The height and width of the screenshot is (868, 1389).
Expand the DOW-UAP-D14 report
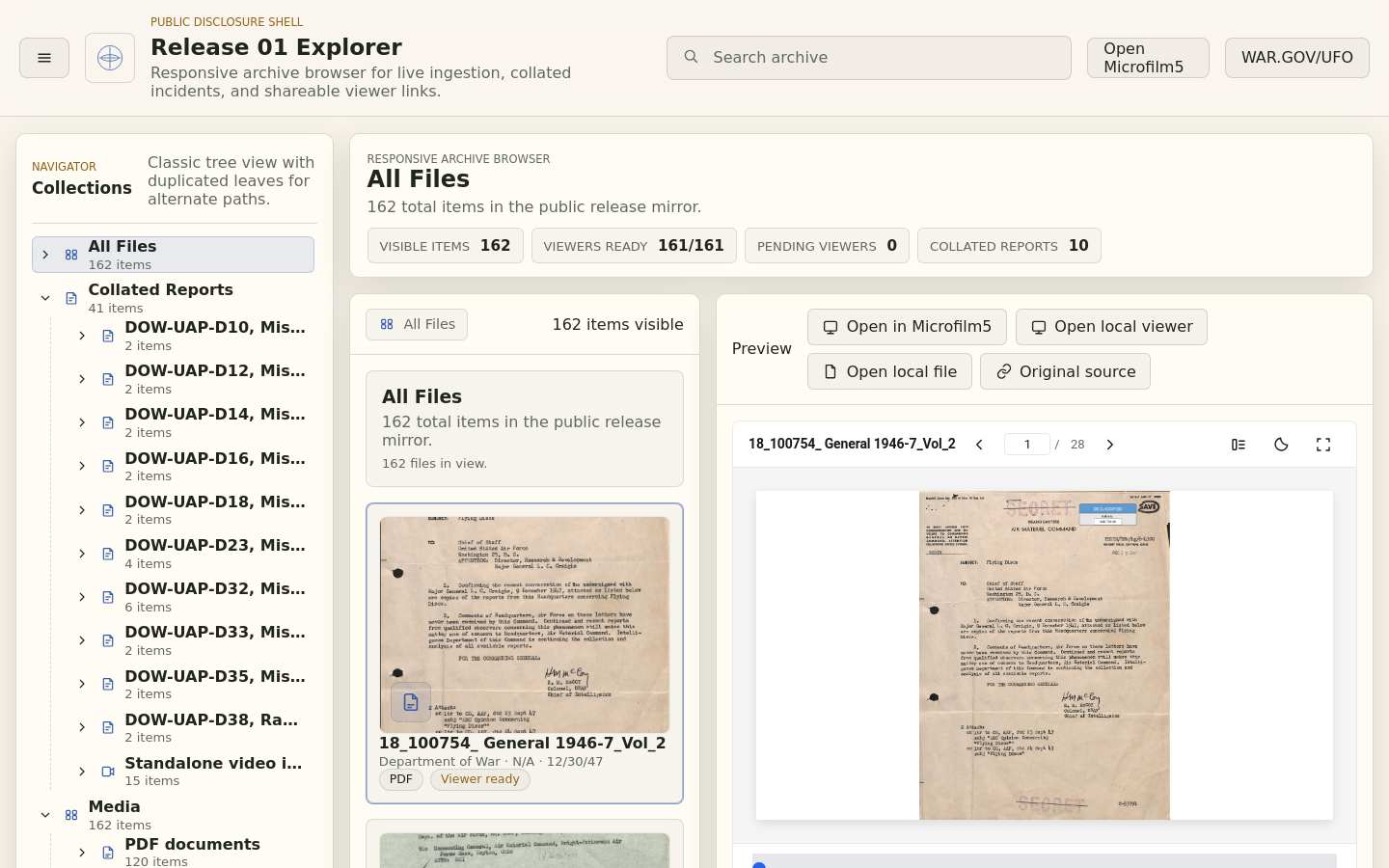pyautogui.click(x=82, y=422)
